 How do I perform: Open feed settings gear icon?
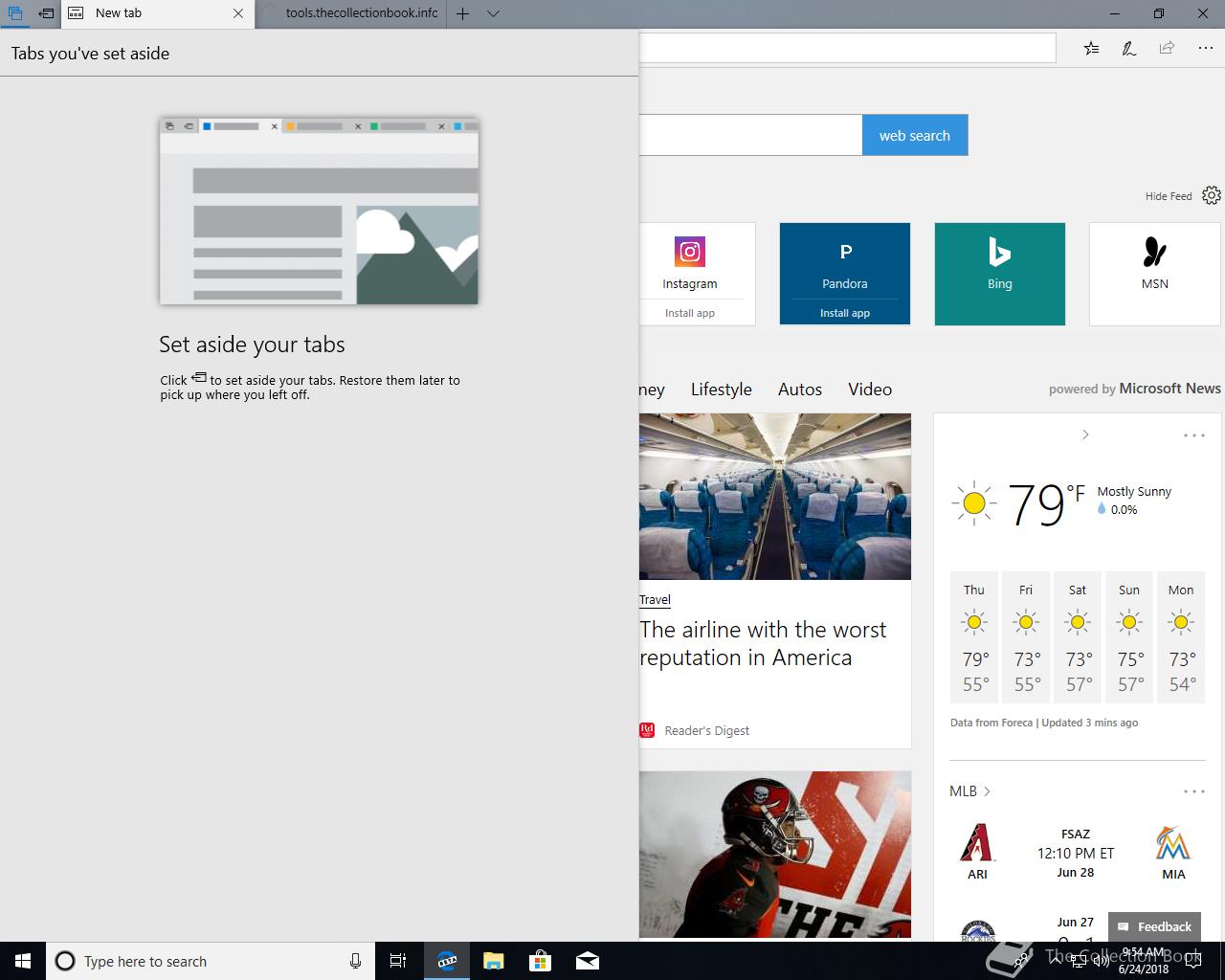(x=1212, y=195)
